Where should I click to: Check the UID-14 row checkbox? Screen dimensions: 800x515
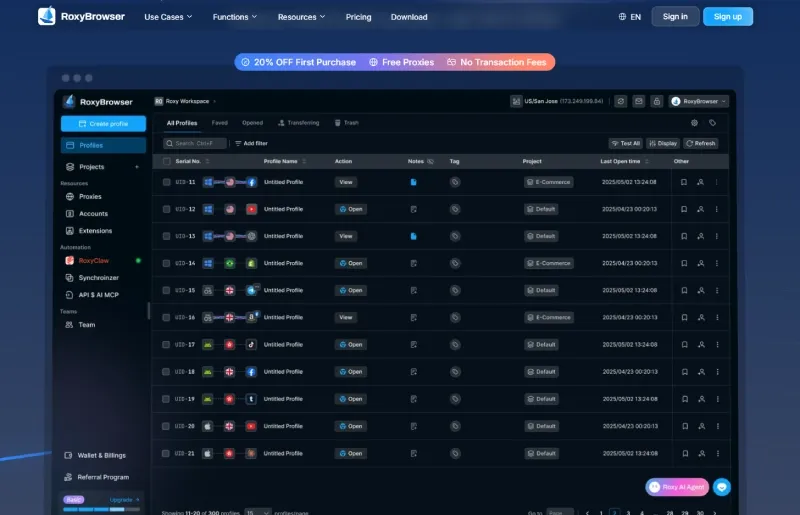coord(166,263)
